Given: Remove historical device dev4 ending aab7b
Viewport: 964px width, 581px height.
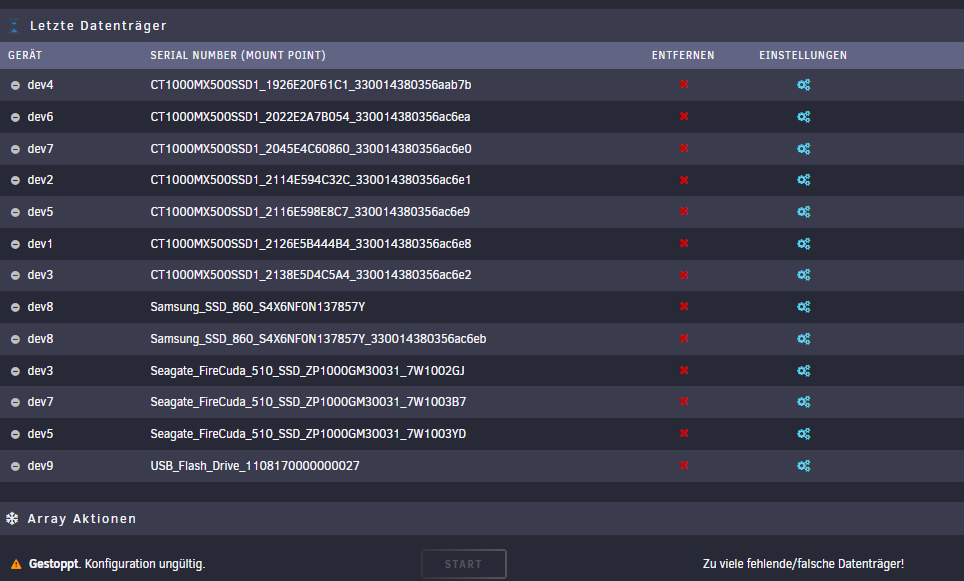Looking at the screenshot, I should click(684, 85).
